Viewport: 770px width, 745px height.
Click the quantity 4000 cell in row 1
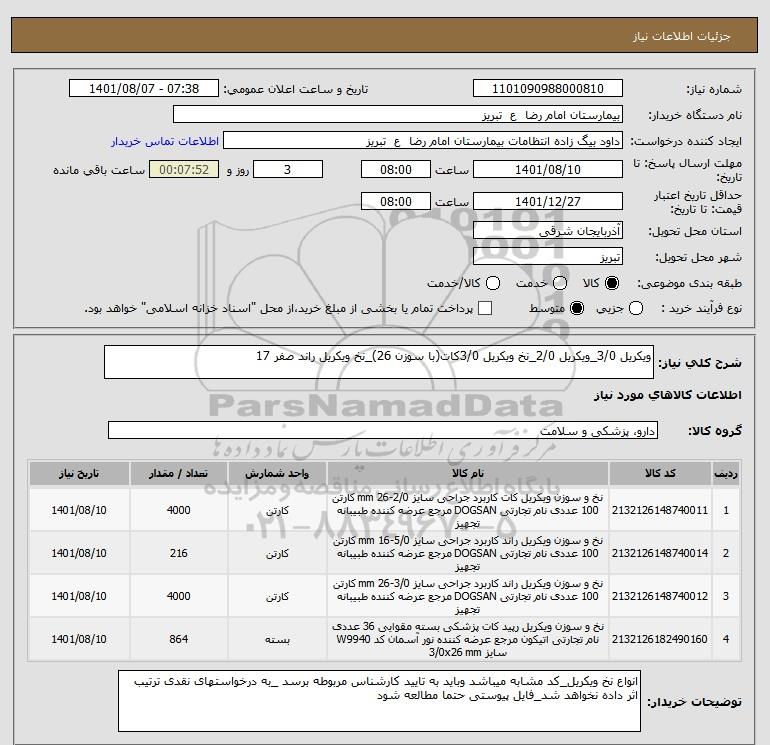[178, 510]
